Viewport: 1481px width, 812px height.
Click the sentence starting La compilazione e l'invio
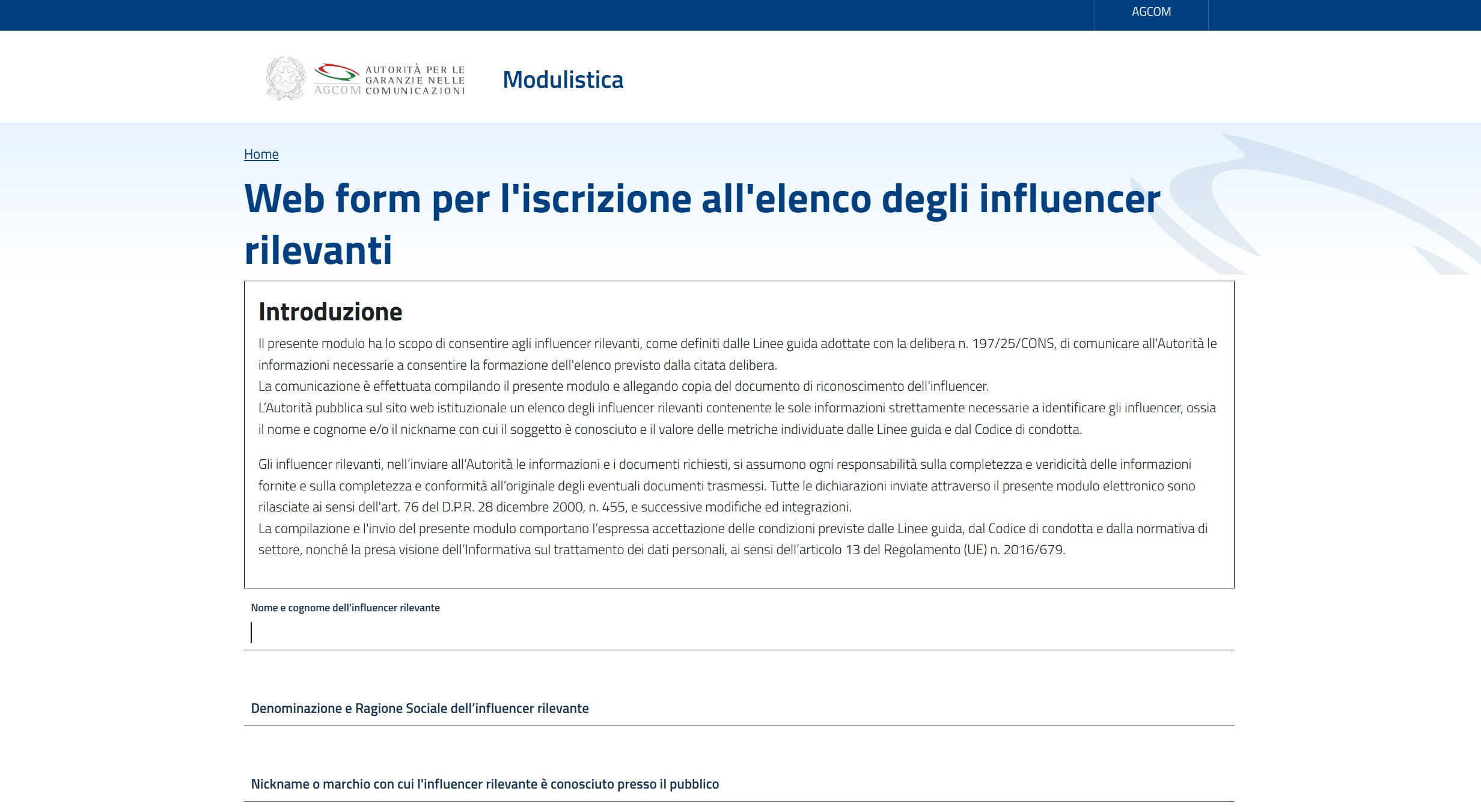[x=732, y=529]
